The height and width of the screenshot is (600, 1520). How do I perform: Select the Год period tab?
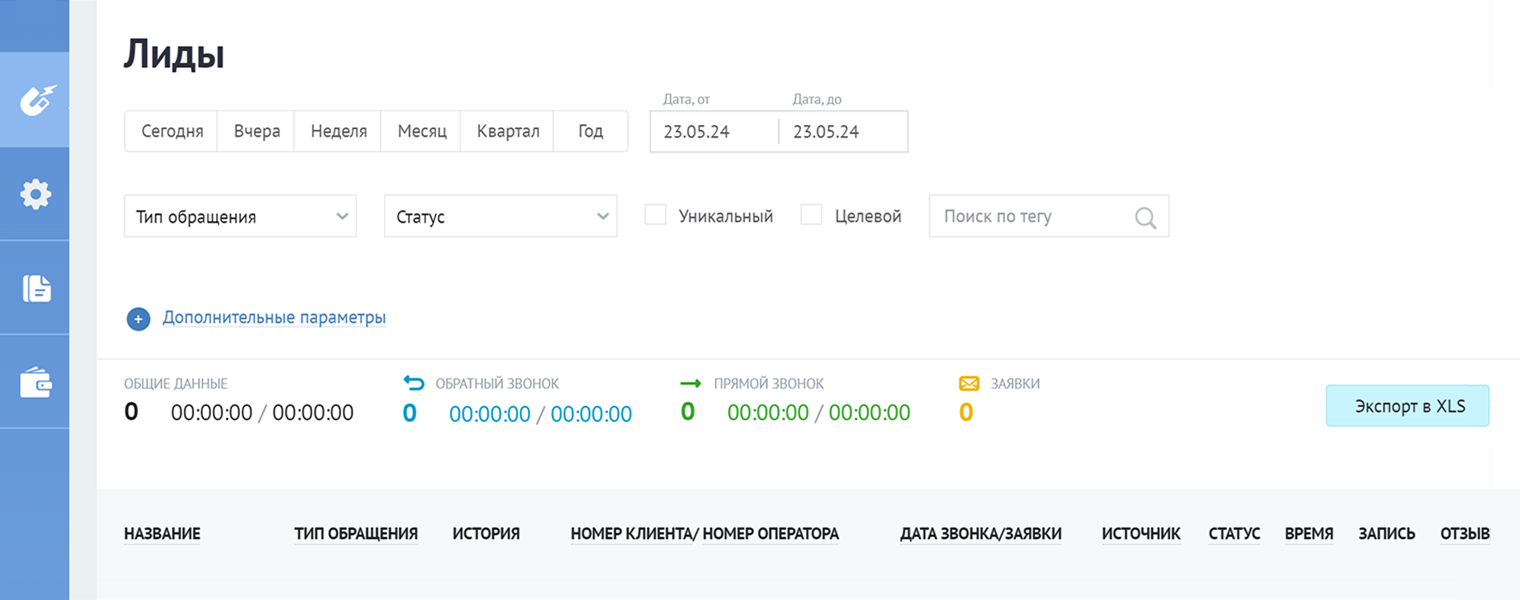[591, 131]
